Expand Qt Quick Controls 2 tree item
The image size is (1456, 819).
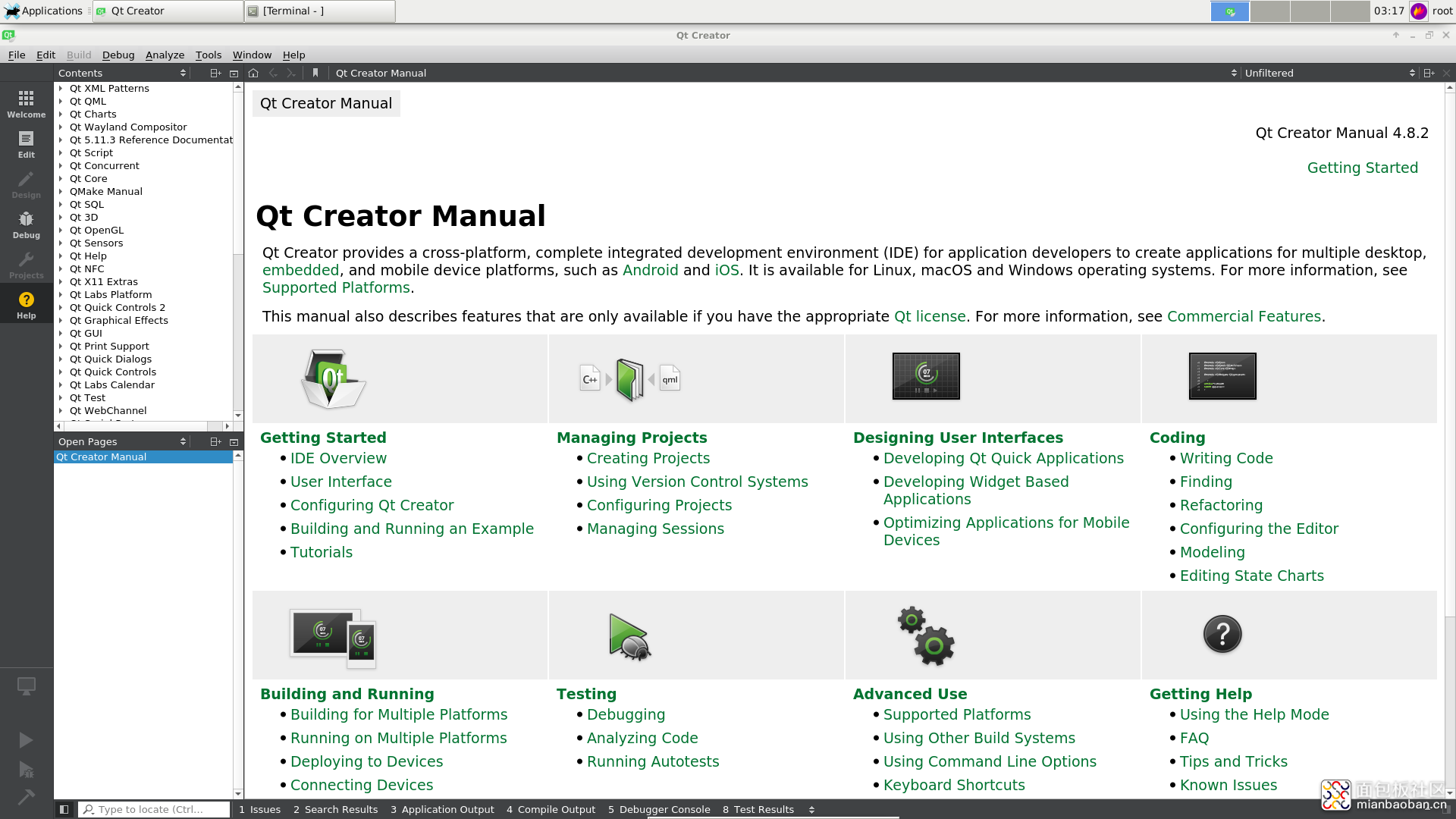(61, 307)
